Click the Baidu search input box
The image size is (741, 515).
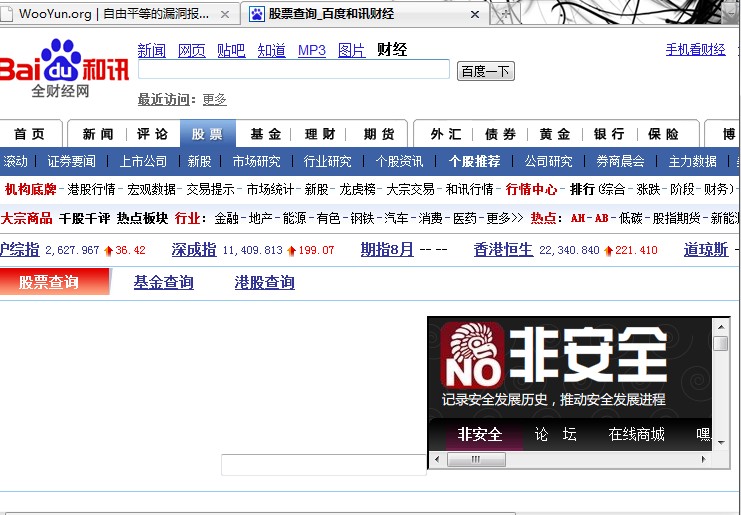pyautogui.click(x=293, y=69)
